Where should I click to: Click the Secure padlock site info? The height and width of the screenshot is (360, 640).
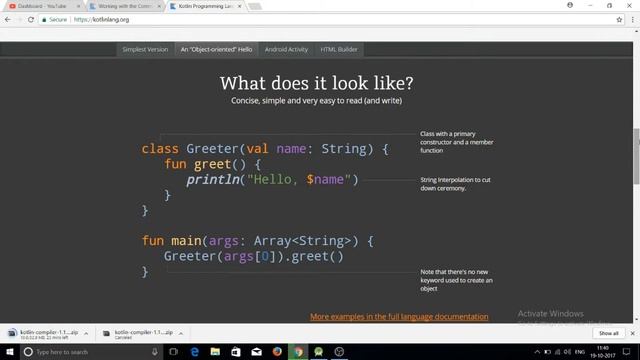pyautogui.click(x=54, y=20)
